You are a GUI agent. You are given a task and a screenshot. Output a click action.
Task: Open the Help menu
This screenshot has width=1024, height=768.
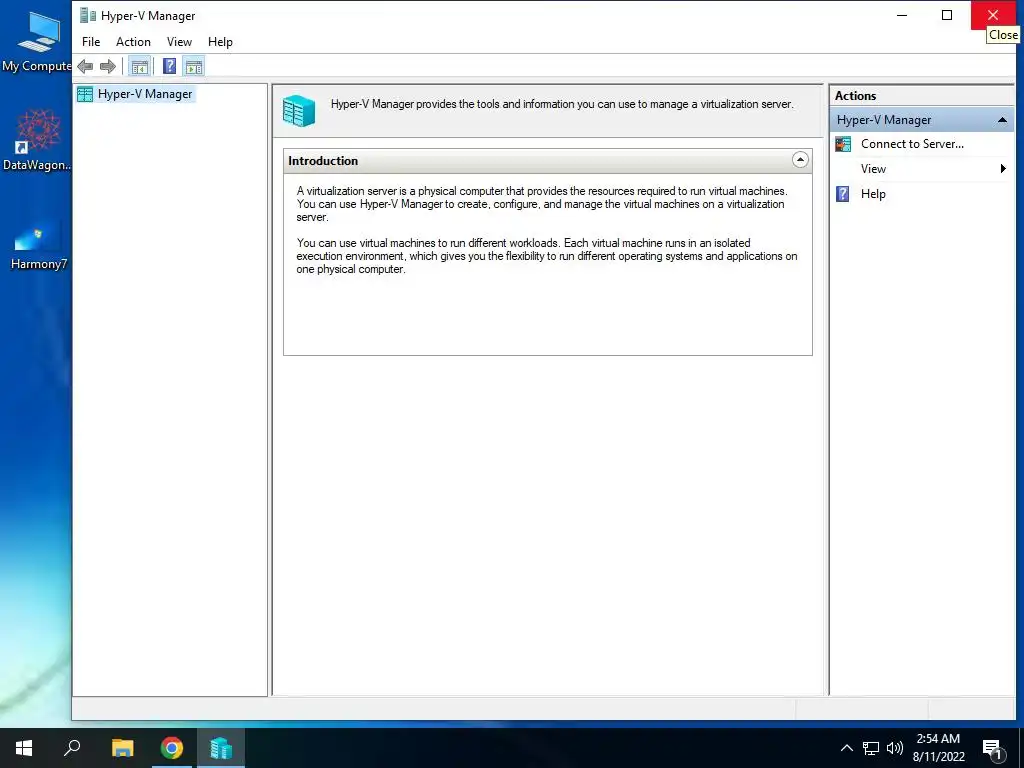220,42
